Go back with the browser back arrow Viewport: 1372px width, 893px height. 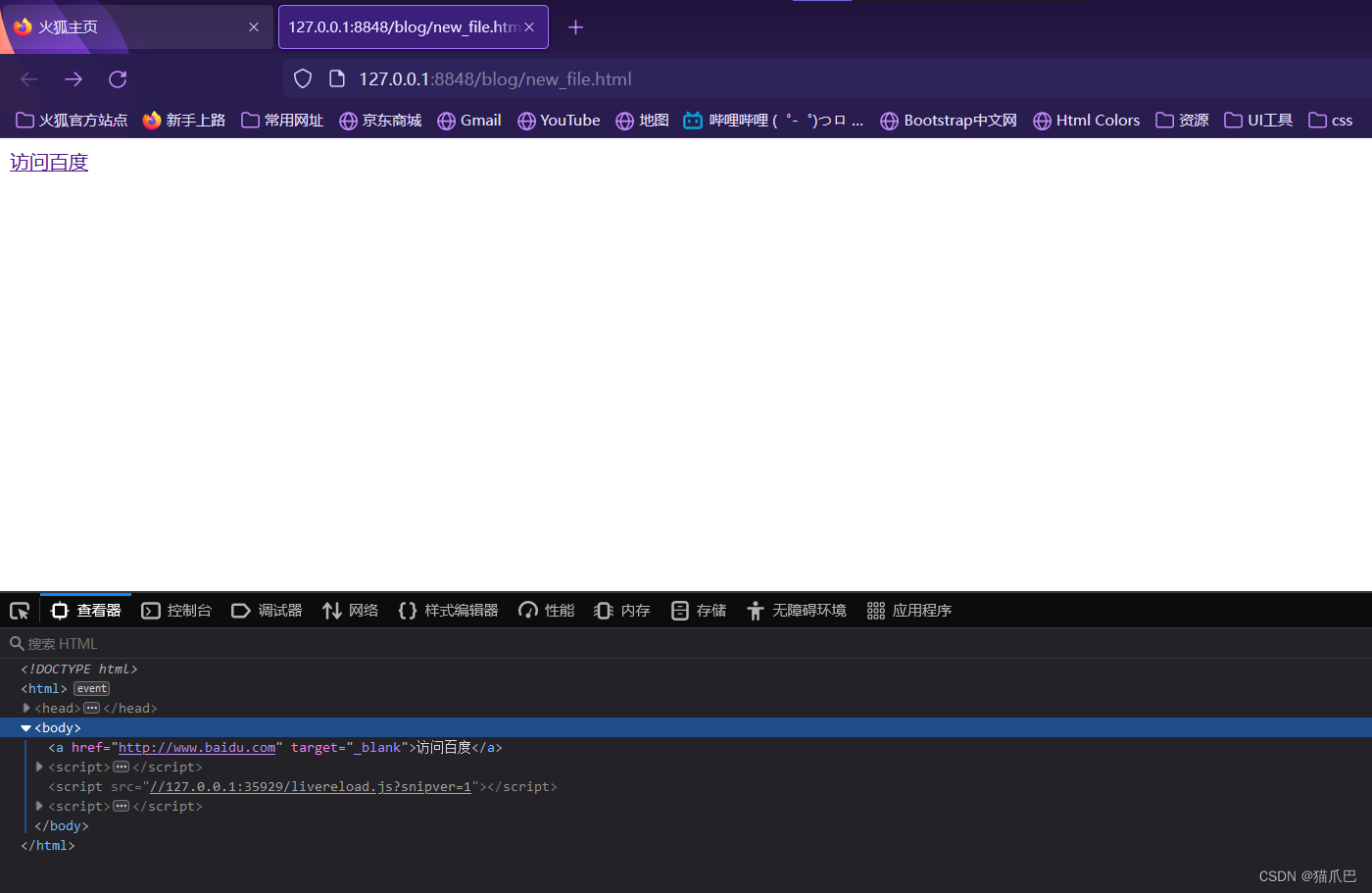coord(29,79)
